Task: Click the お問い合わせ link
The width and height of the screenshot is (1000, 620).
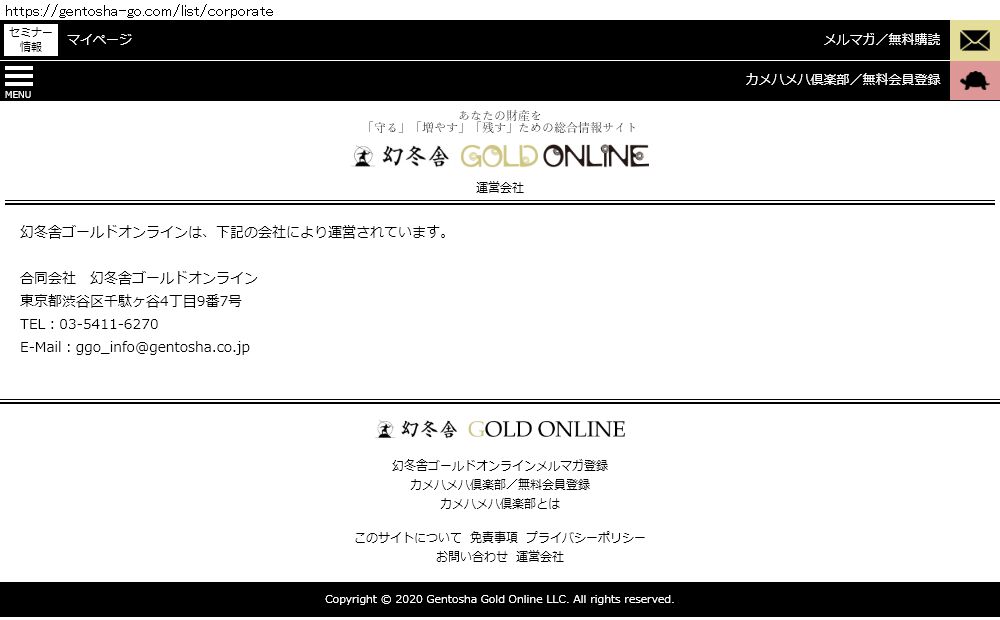Action: (x=471, y=556)
